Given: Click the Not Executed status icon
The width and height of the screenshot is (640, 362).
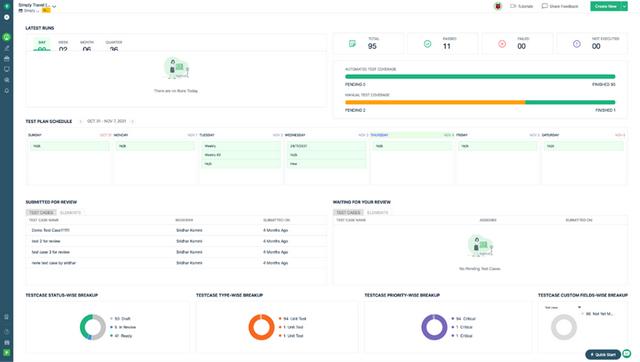Looking at the screenshot, I should coord(577,44).
